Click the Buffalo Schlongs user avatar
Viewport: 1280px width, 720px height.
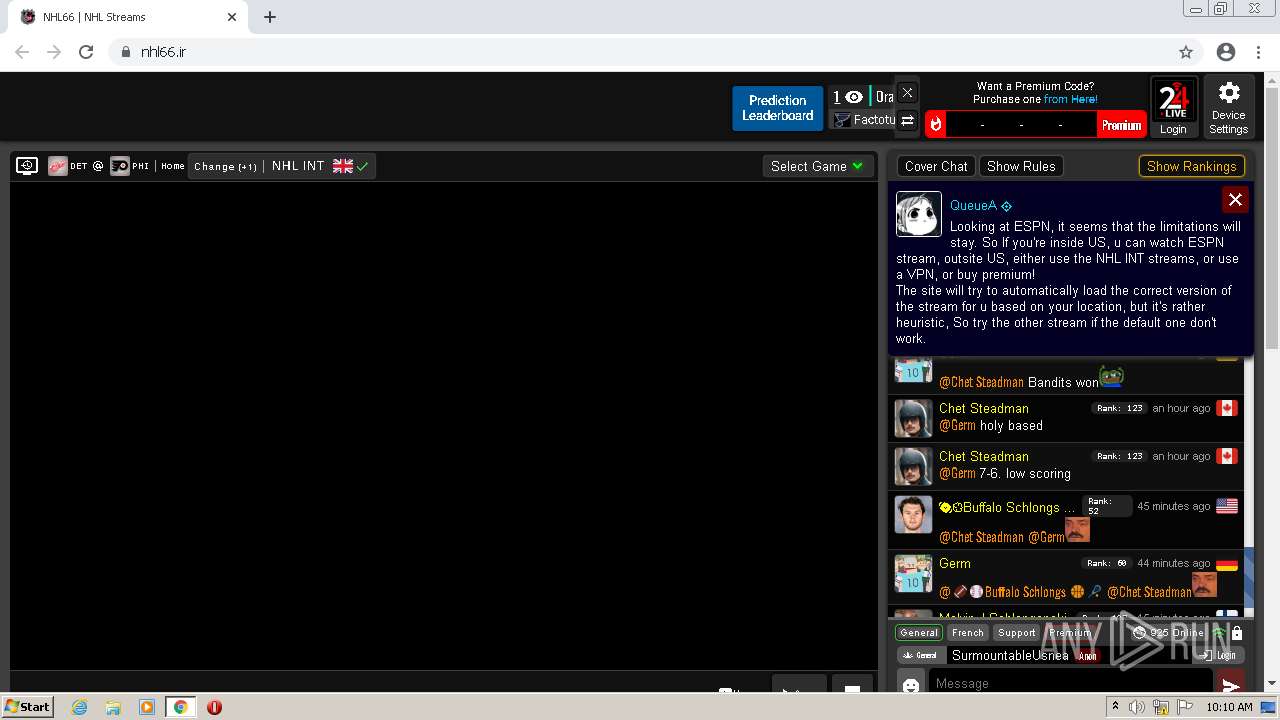[x=913, y=515]
